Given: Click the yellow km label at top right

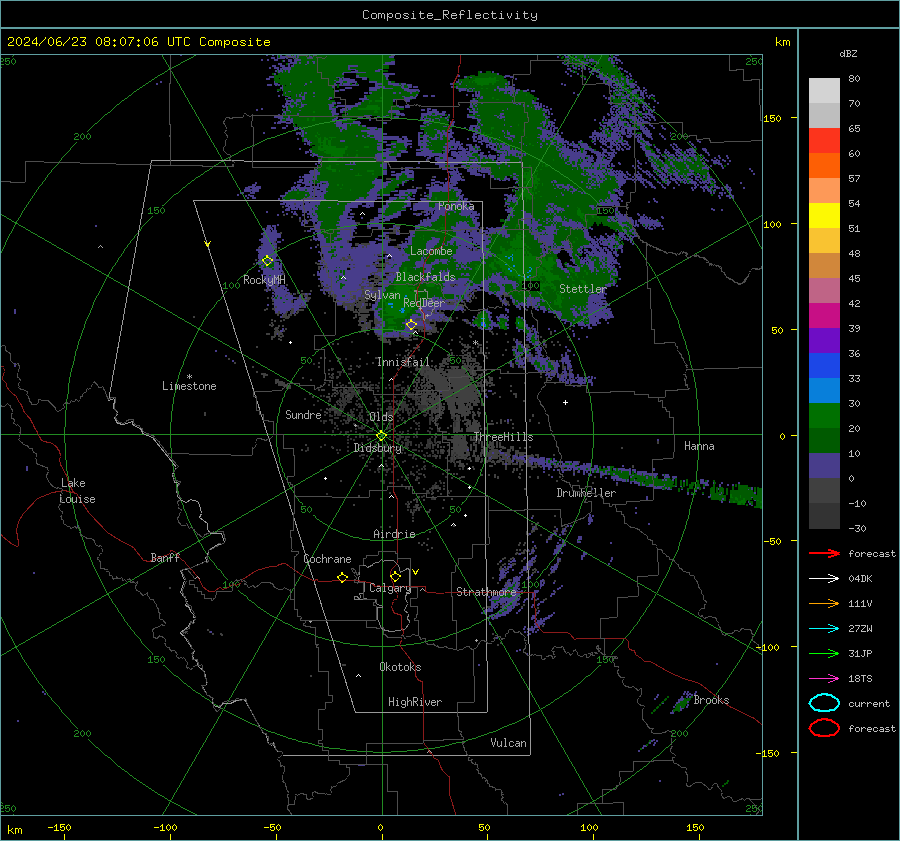Looking at the screenshot, I should 782,42.
